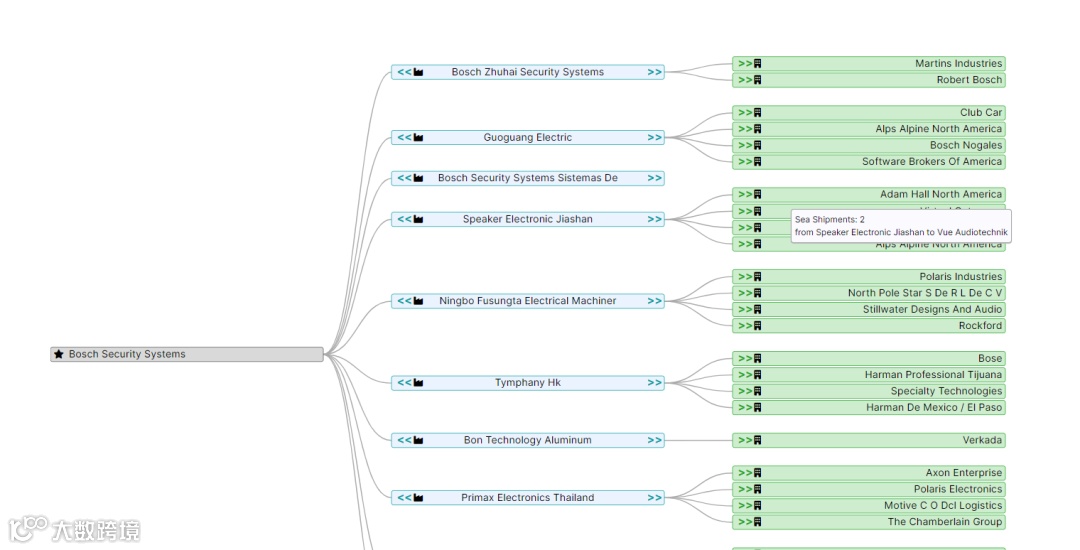Click the star icon beside Bosch Security Systems

(59, 354)
